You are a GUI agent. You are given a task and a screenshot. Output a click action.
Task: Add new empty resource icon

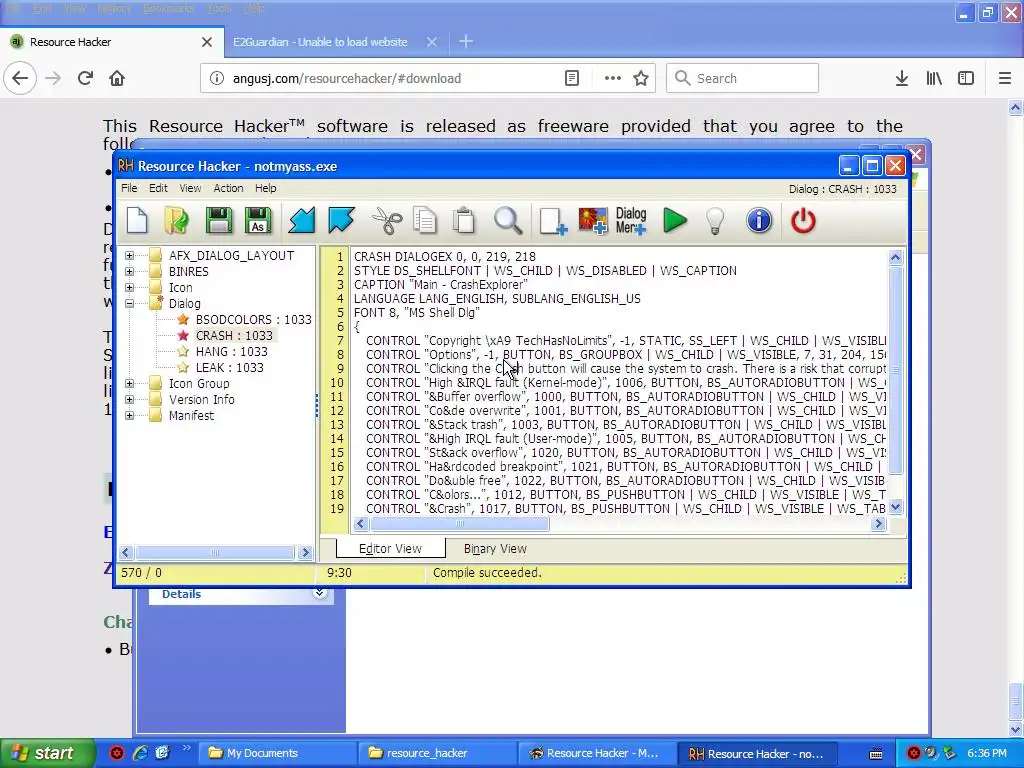pos(553,221)
